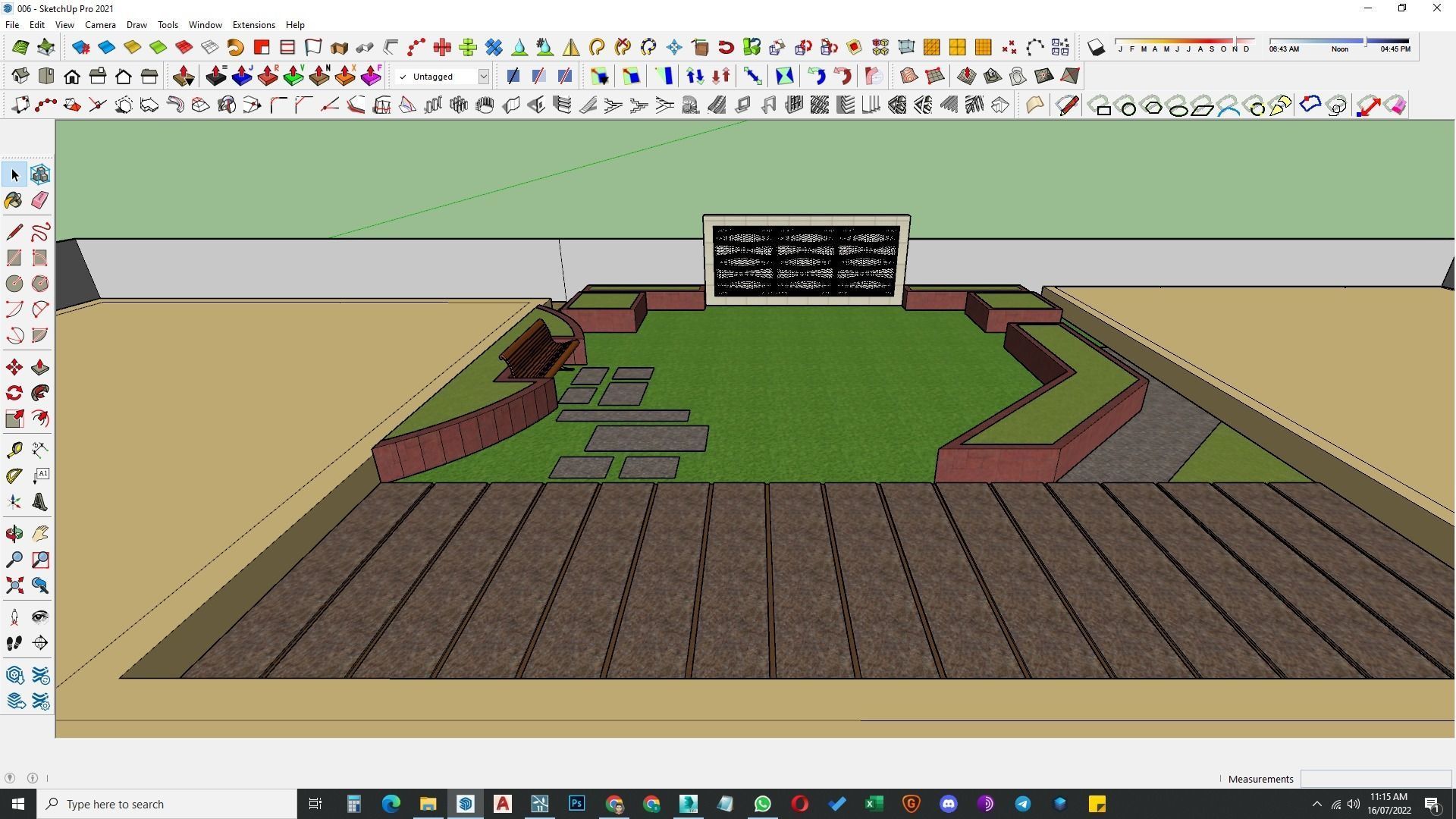Activate the Orbit camera tool
This screenshot has height=819, width=1456.
pyautogui.click(x=14, y=534)
